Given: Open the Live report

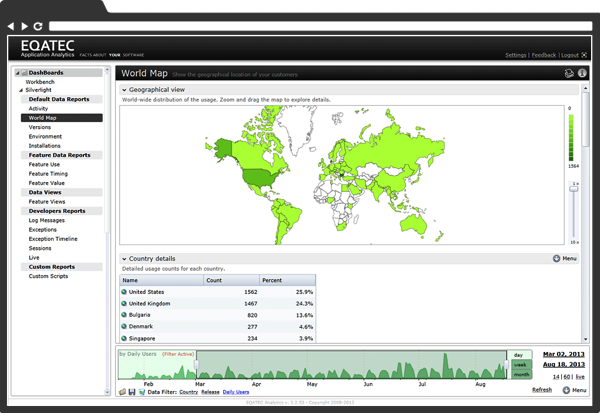Looking at the screenshot, I should tap(34, 258).
